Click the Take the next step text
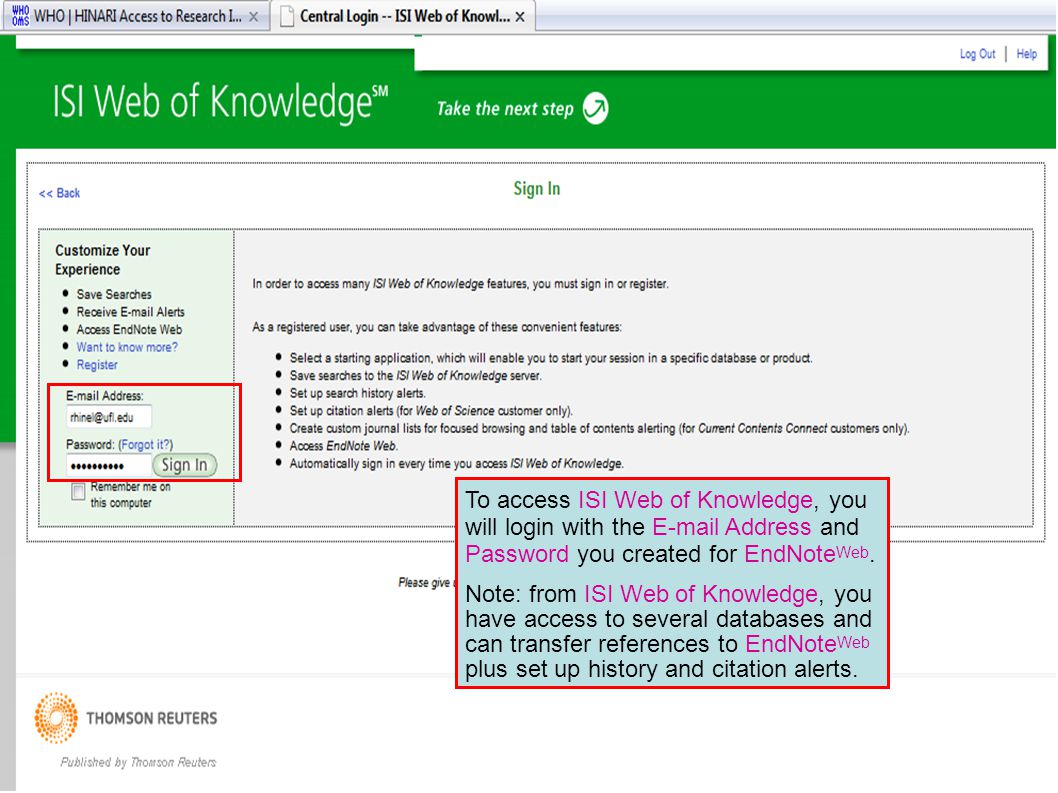1058x793 pixels. click(505, 109)
